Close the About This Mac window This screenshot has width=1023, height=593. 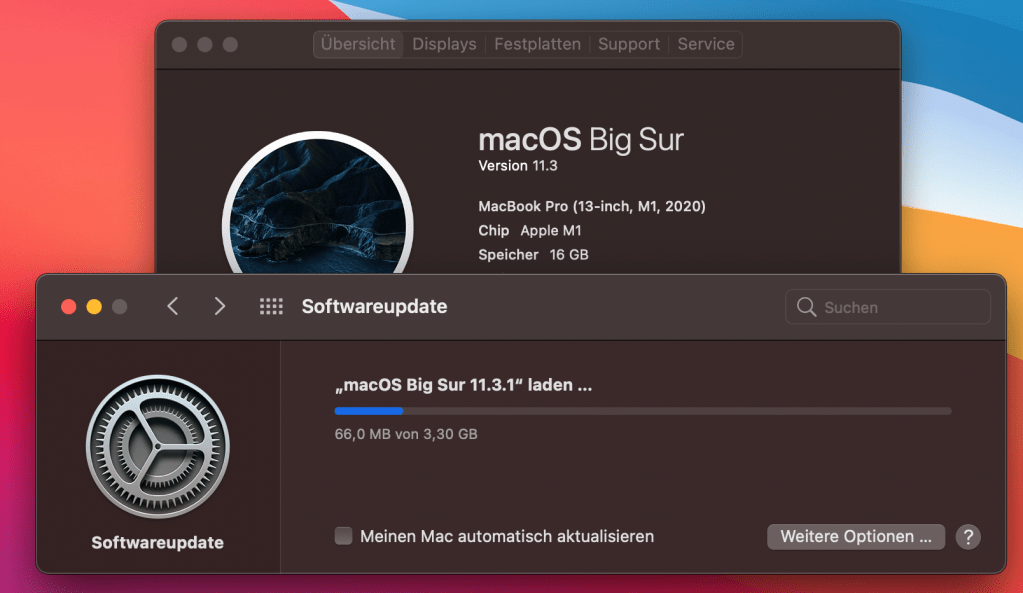tap(180, 45)
